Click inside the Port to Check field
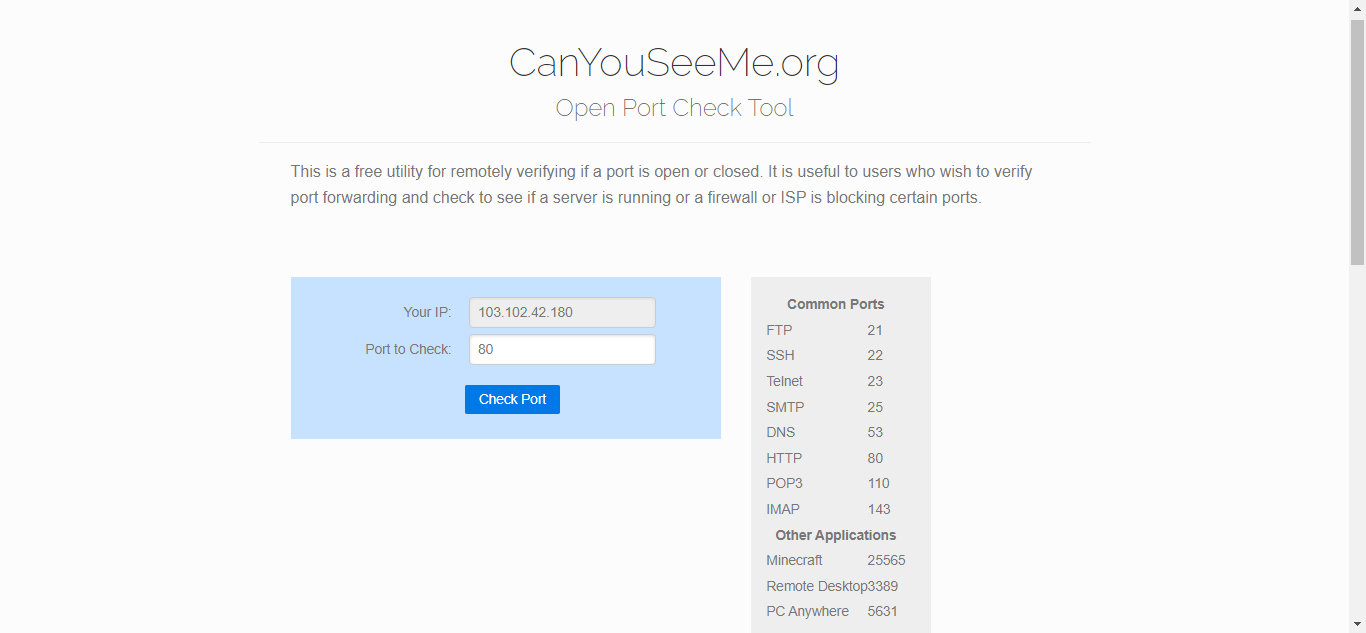 562,349
